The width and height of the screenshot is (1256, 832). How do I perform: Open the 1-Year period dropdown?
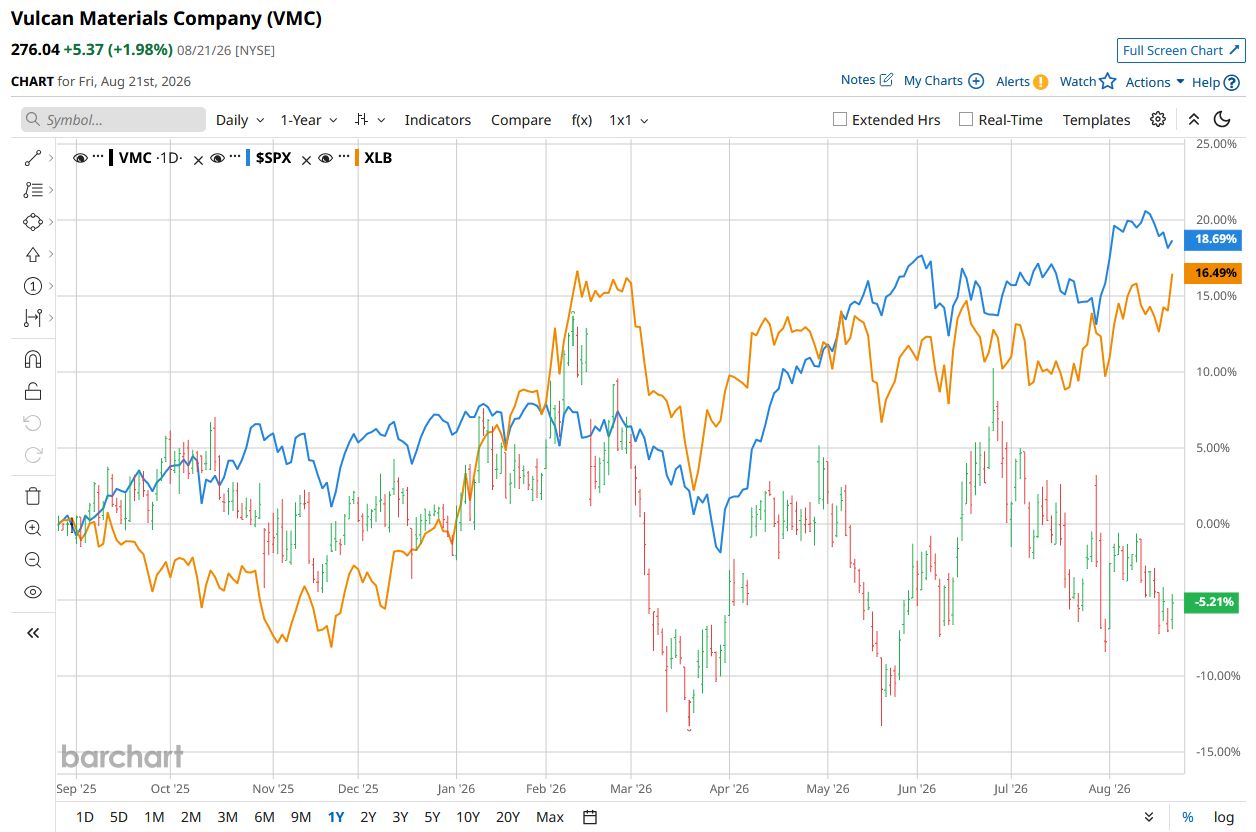tap(308, 120)
